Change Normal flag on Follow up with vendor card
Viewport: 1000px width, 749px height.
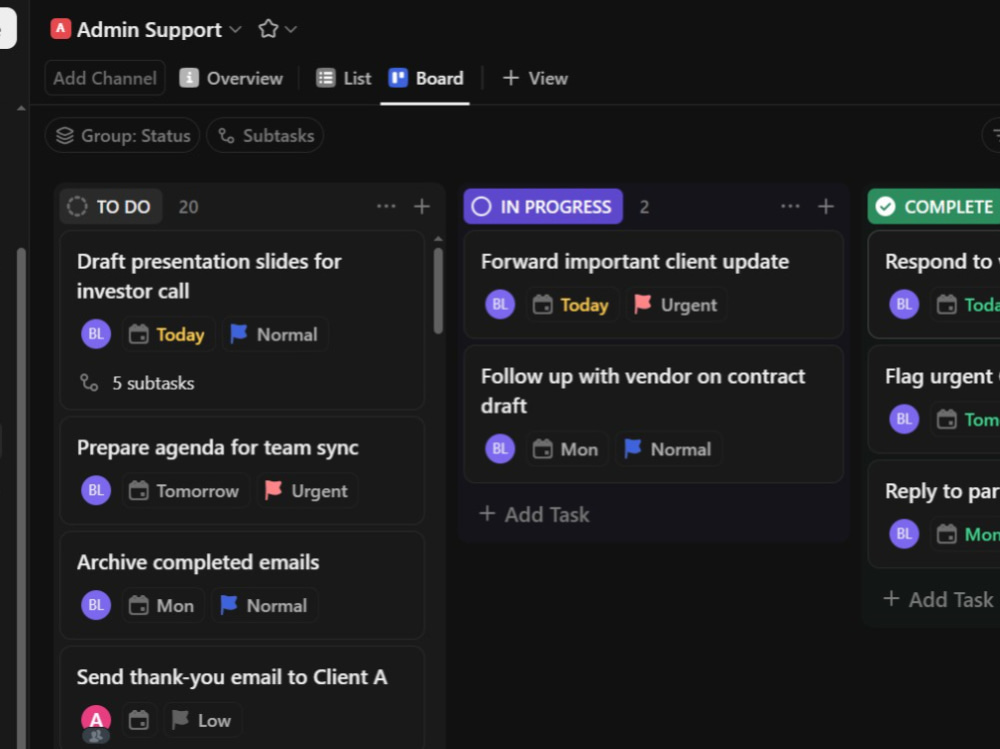click(x=668, y=449)
